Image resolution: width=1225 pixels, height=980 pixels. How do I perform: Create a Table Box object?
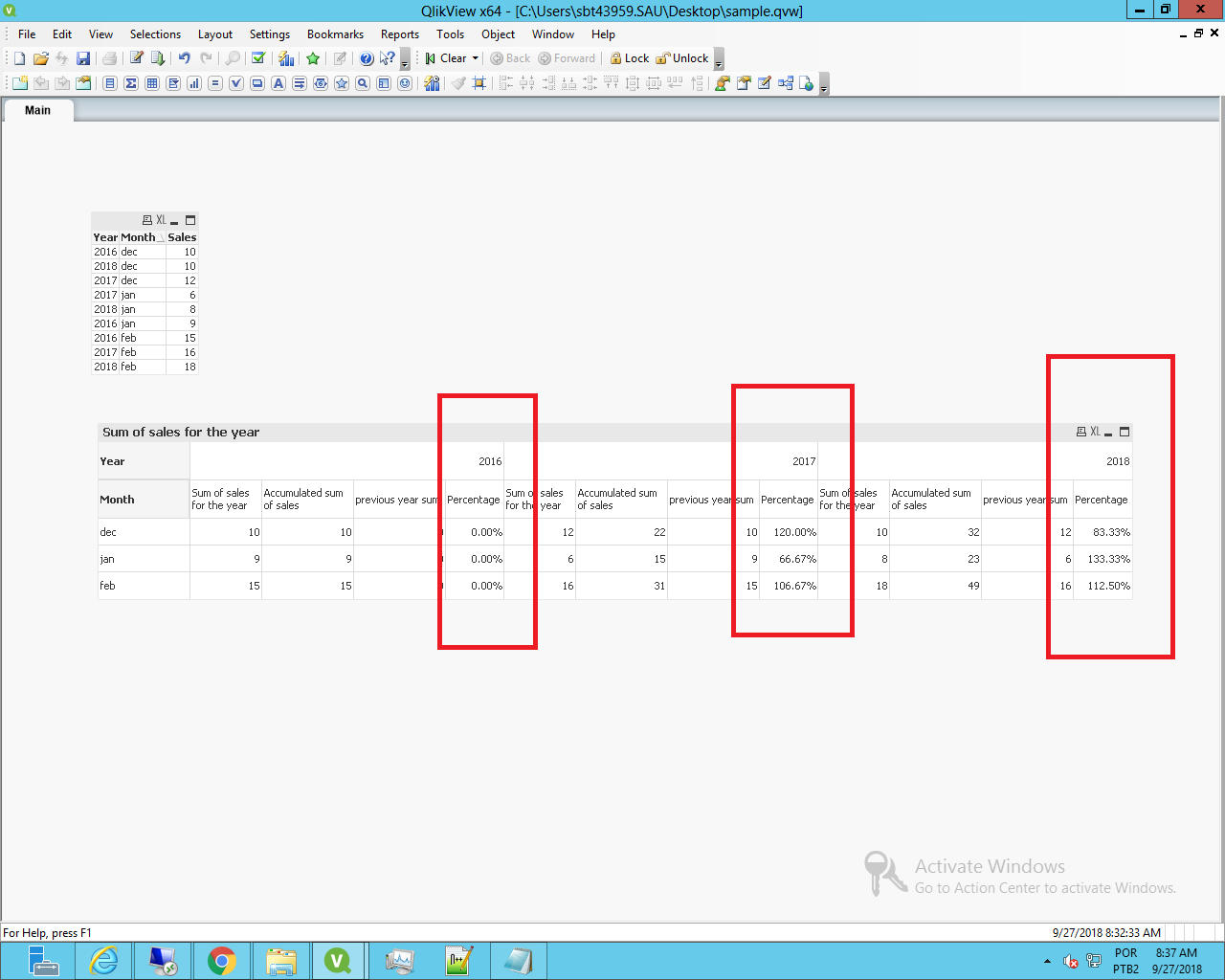coord(152,83)
